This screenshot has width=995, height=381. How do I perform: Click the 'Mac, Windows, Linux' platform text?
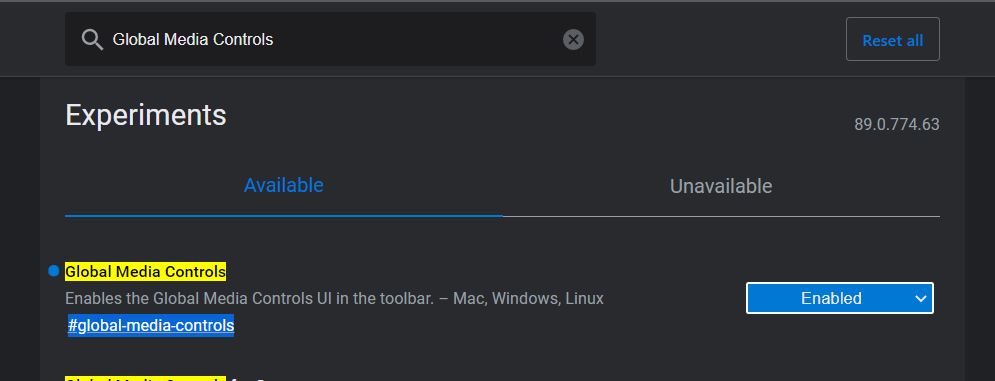528,298
